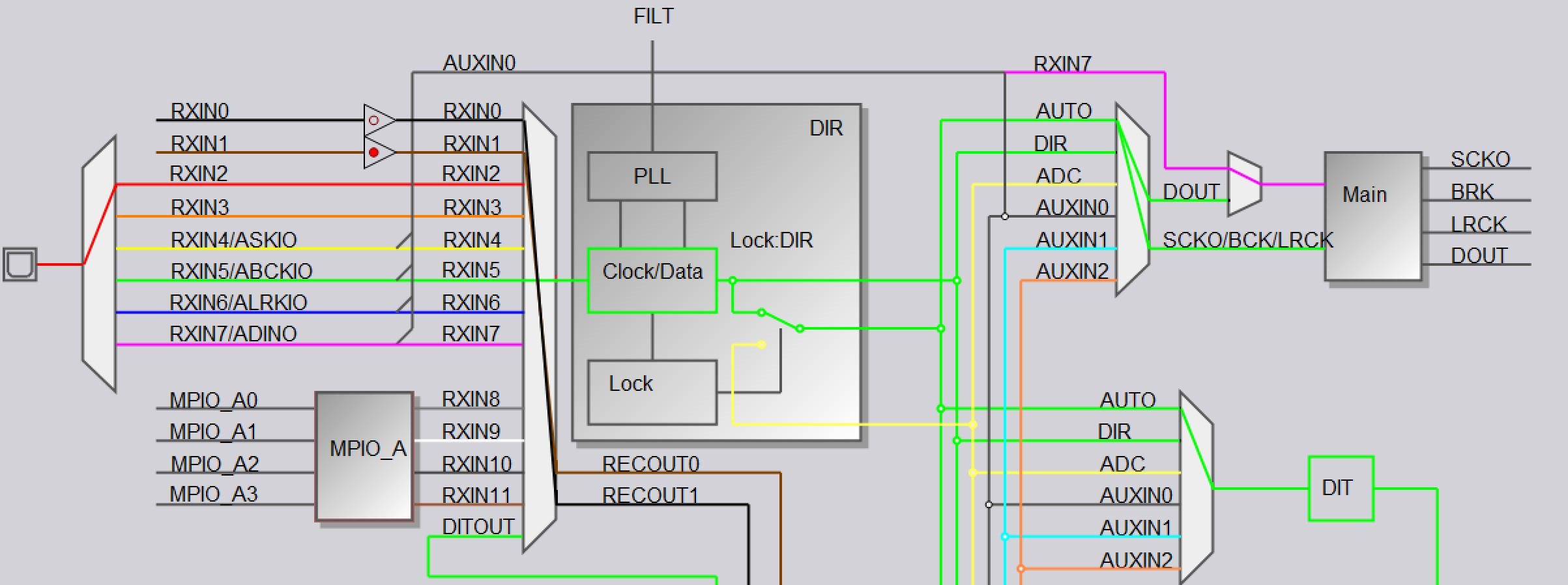
Task: Click the AUXIN2 input on the Main multiplexer
Action: tap(1072, 271)
